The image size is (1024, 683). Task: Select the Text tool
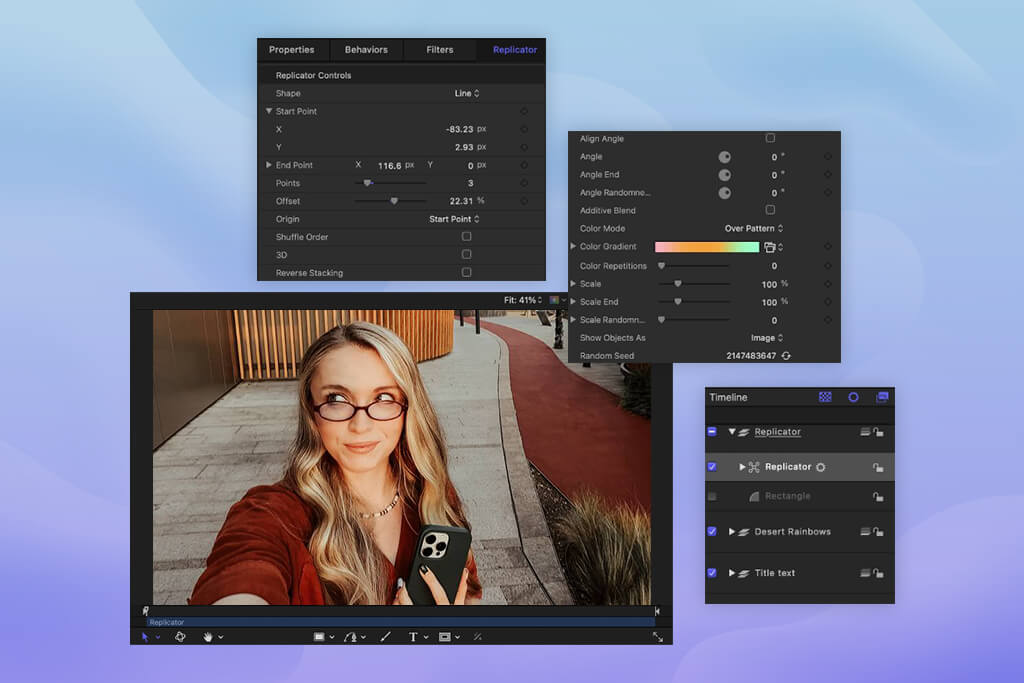[413, 637]
